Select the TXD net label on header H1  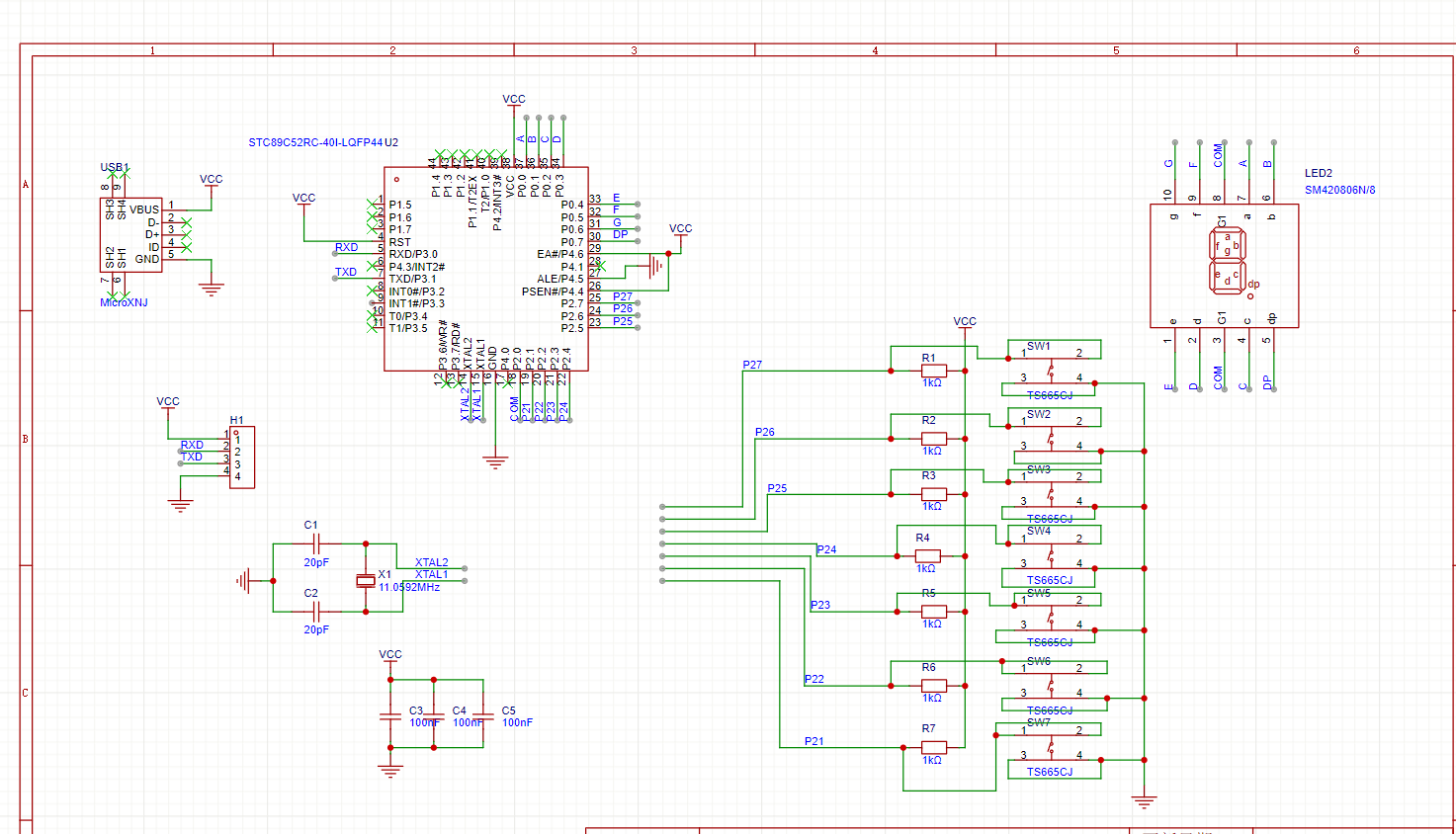(x=192, y=457)
